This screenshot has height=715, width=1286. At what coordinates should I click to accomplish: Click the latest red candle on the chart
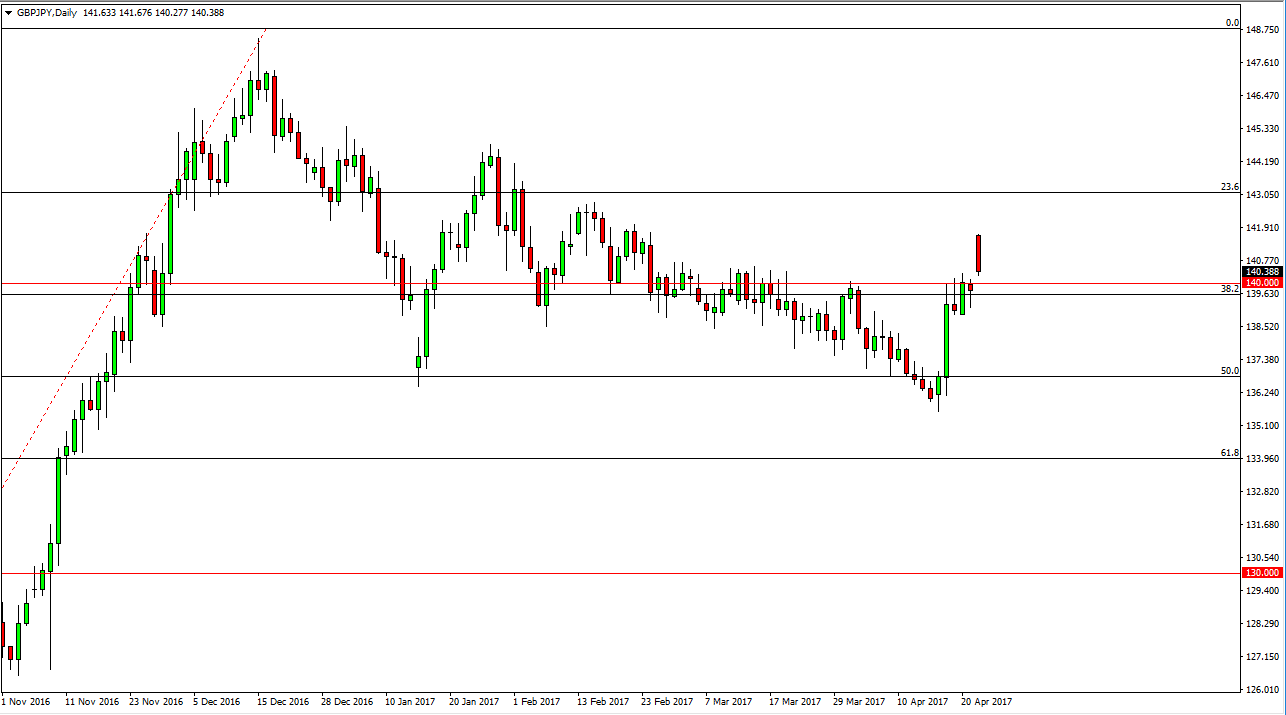tap(979, 253)
